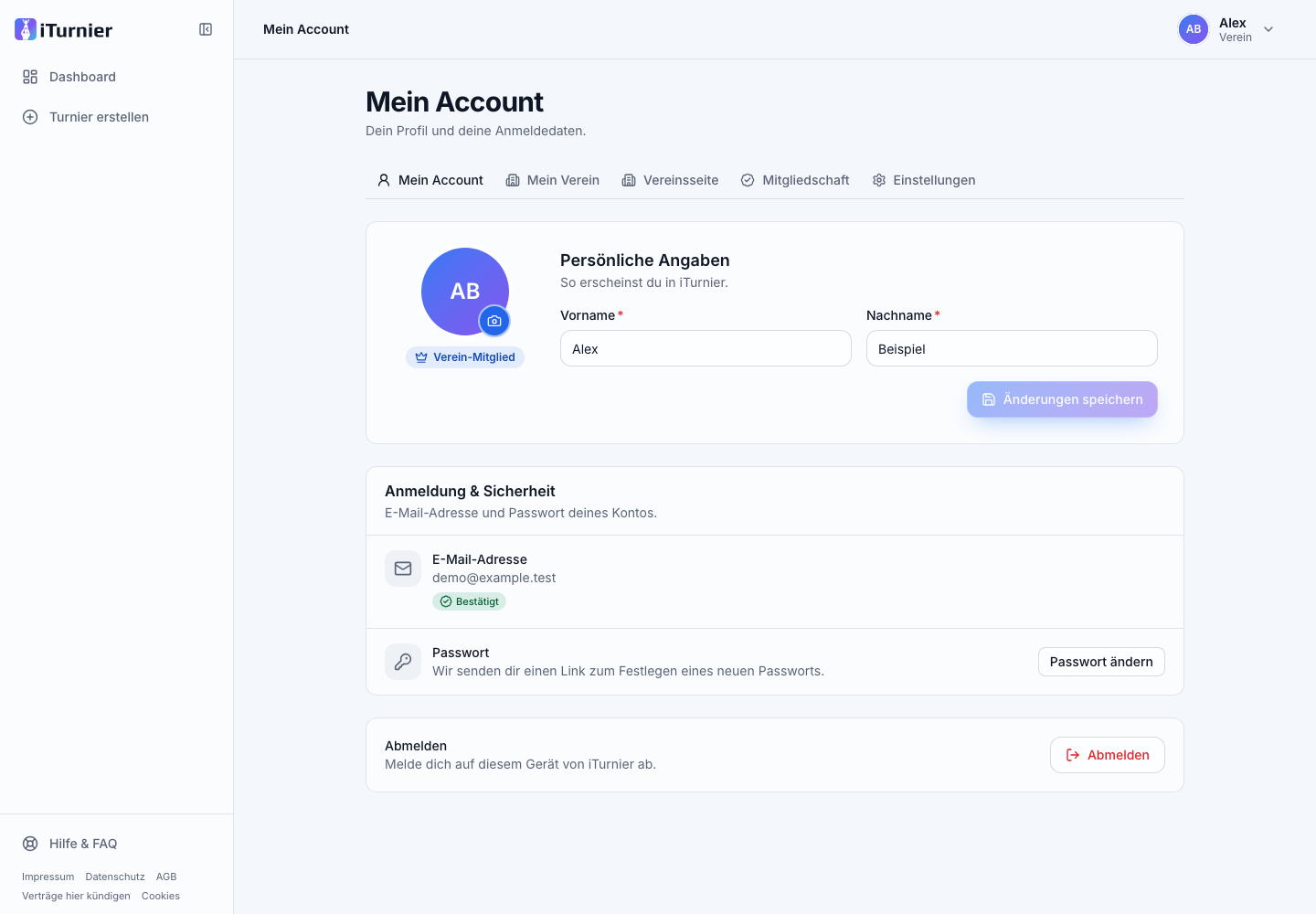Click Änderungen speichern button
The image size is (1316, 914).
pyautogui.click(x=1062, y=399)
